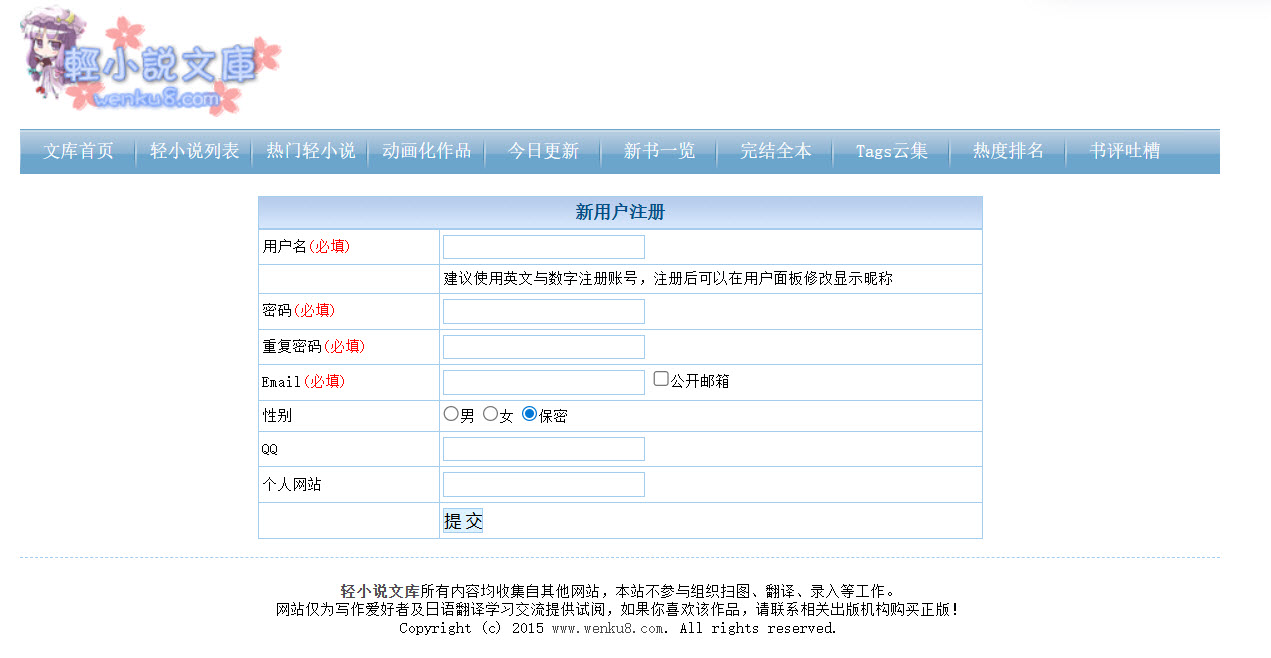Open the Tags云集 page
Image resolution: width=1271 pixels, height=658 pixels.
click(892, 151)
